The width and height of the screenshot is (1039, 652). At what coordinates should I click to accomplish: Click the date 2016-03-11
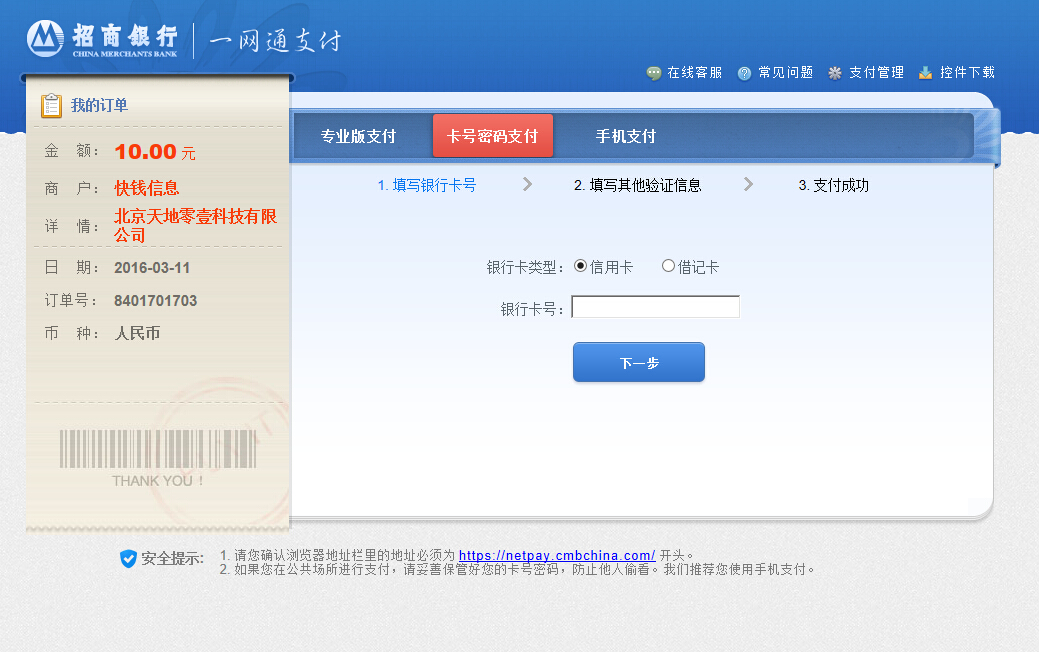coord(152,268)
